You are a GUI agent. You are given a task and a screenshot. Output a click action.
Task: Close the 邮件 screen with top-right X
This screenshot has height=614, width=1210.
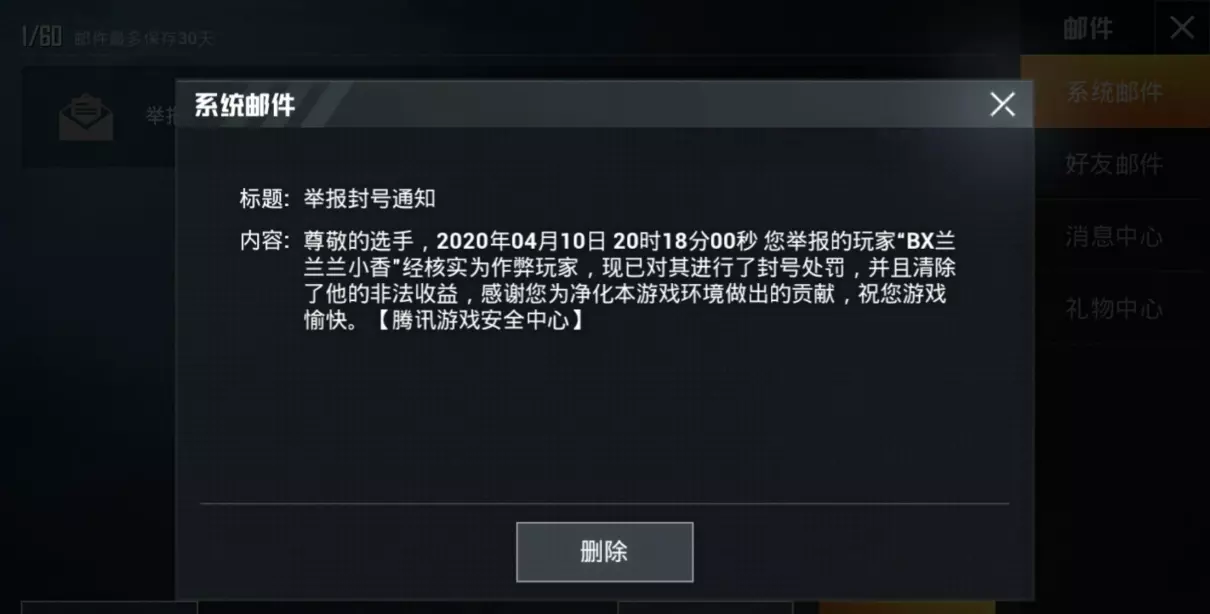tap(1182, 27)
